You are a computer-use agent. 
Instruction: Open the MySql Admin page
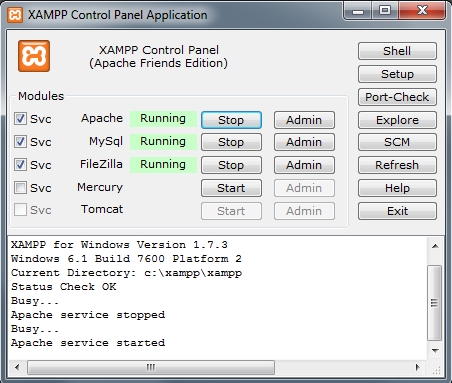[304, 142]
